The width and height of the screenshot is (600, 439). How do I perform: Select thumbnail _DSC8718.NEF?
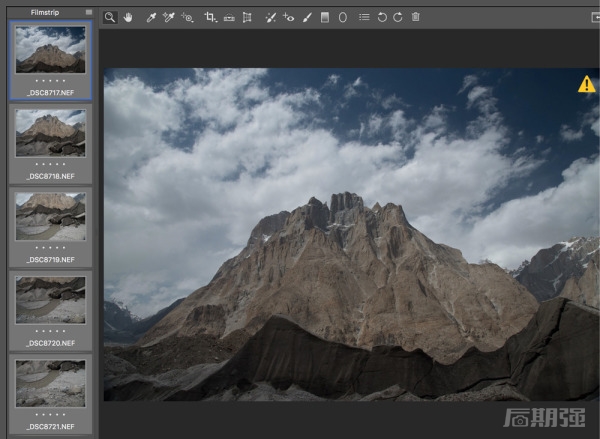tap(51, 133)
